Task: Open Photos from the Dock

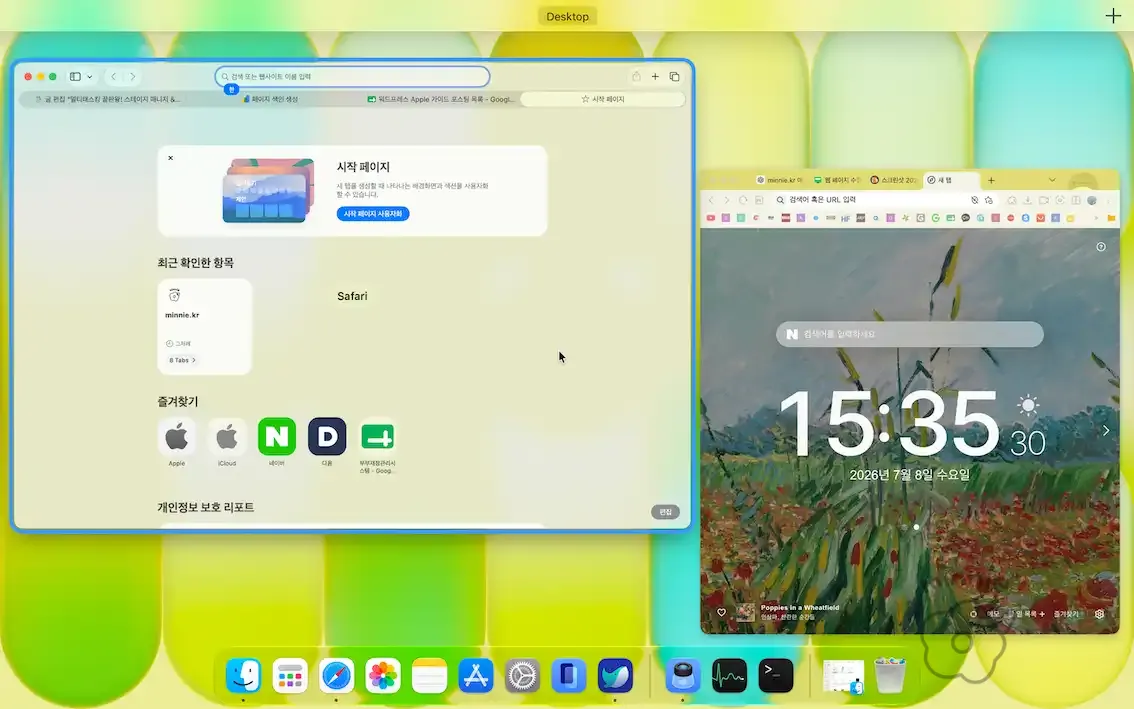Action: [383, 676]
